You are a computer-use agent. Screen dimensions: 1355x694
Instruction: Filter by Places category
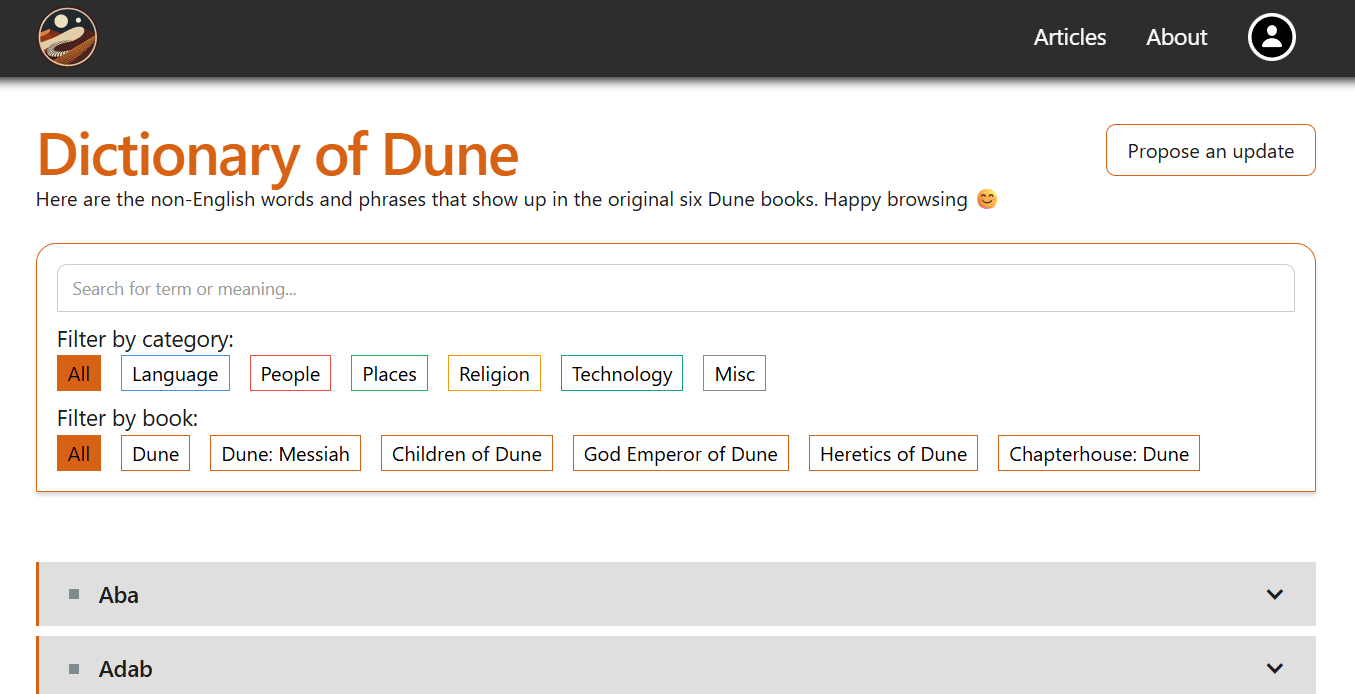pos(389,373)
